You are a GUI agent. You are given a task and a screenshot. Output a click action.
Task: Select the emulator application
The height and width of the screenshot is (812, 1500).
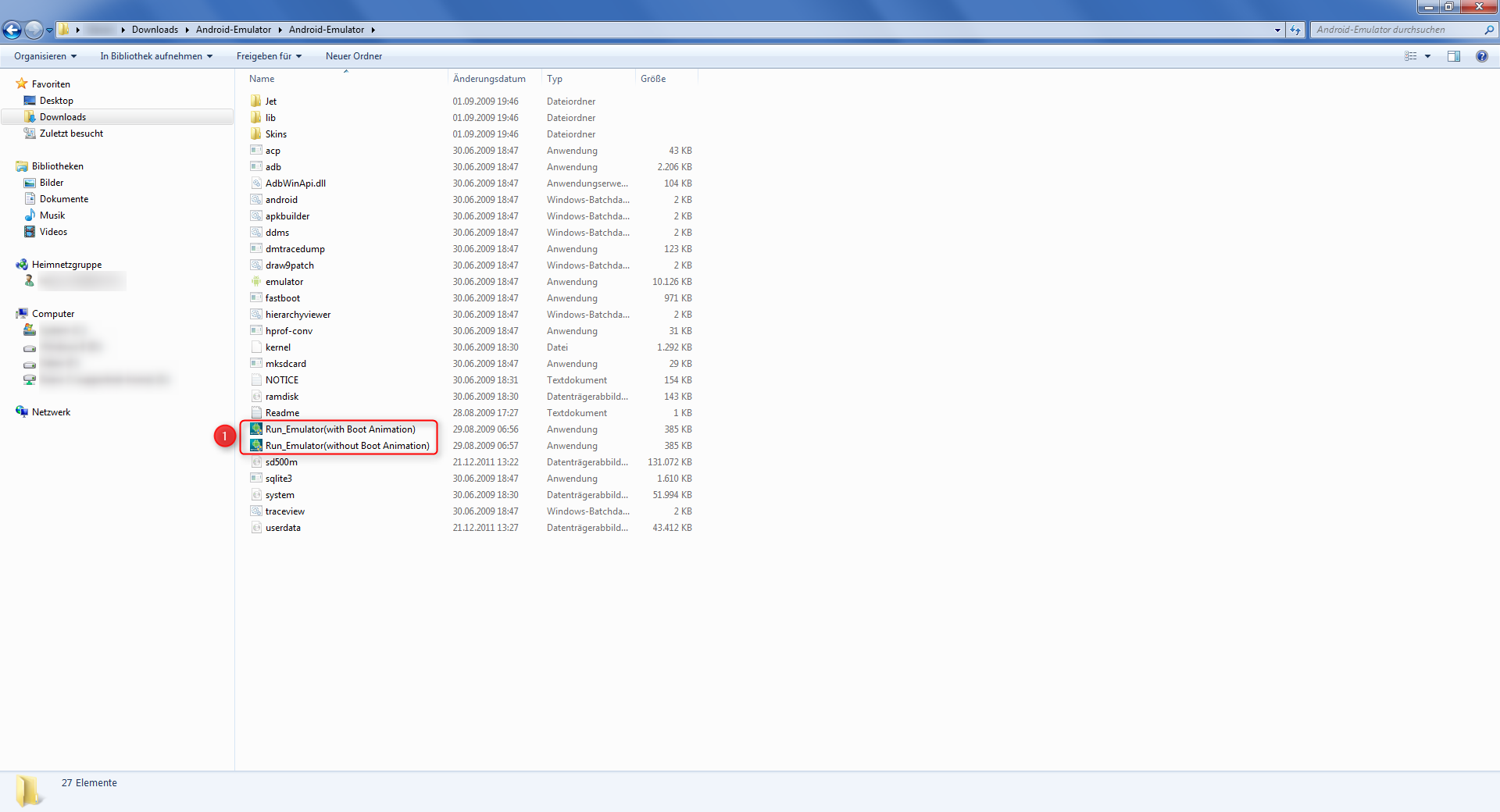click(x=284, y=281)
